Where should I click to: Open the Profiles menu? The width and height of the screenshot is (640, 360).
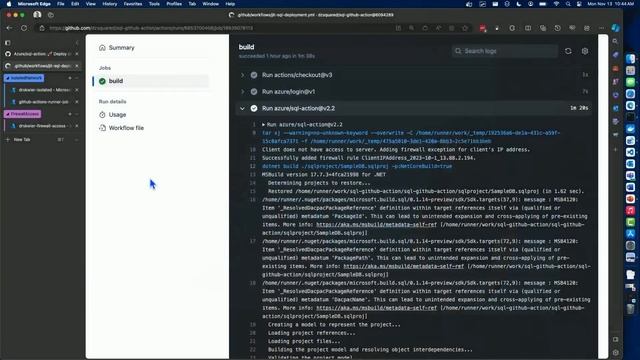174,4
